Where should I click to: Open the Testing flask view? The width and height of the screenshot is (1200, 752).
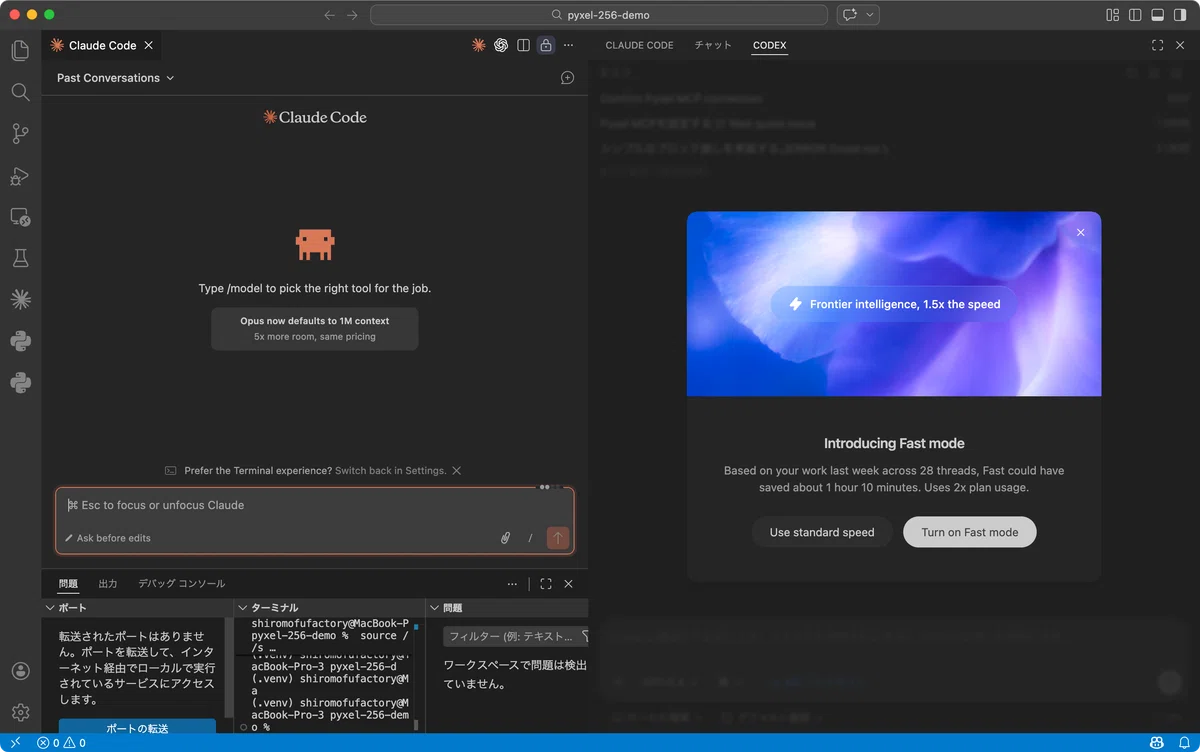[20, 258]
